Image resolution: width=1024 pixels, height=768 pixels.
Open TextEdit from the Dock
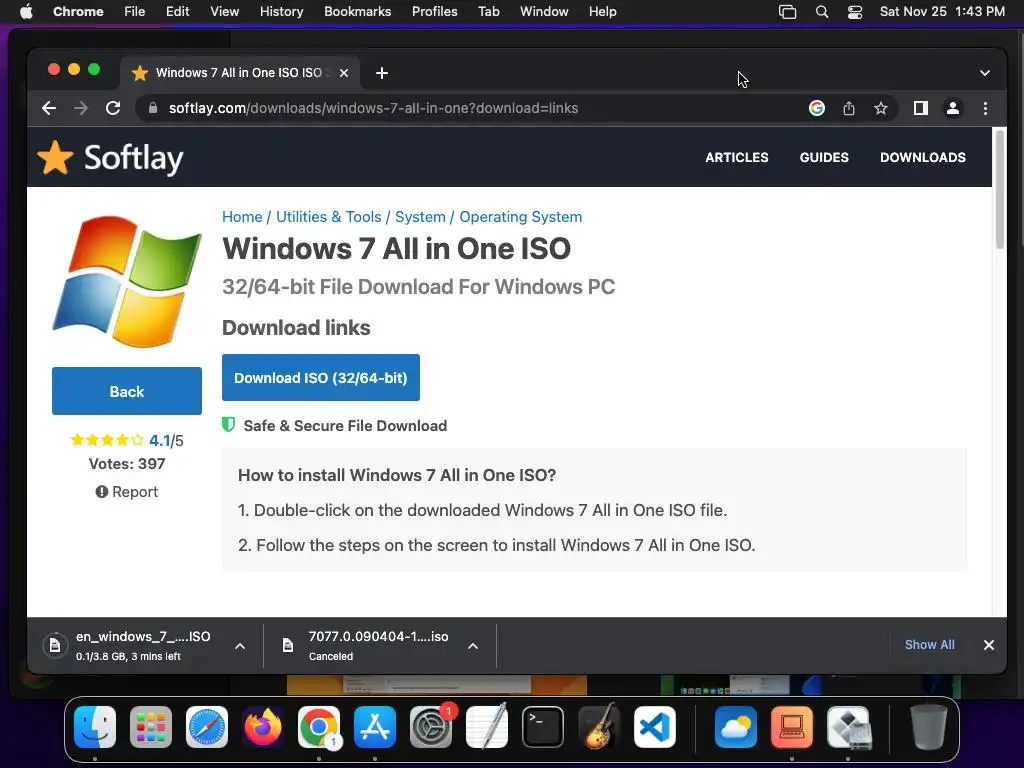(x=487, y=727)
